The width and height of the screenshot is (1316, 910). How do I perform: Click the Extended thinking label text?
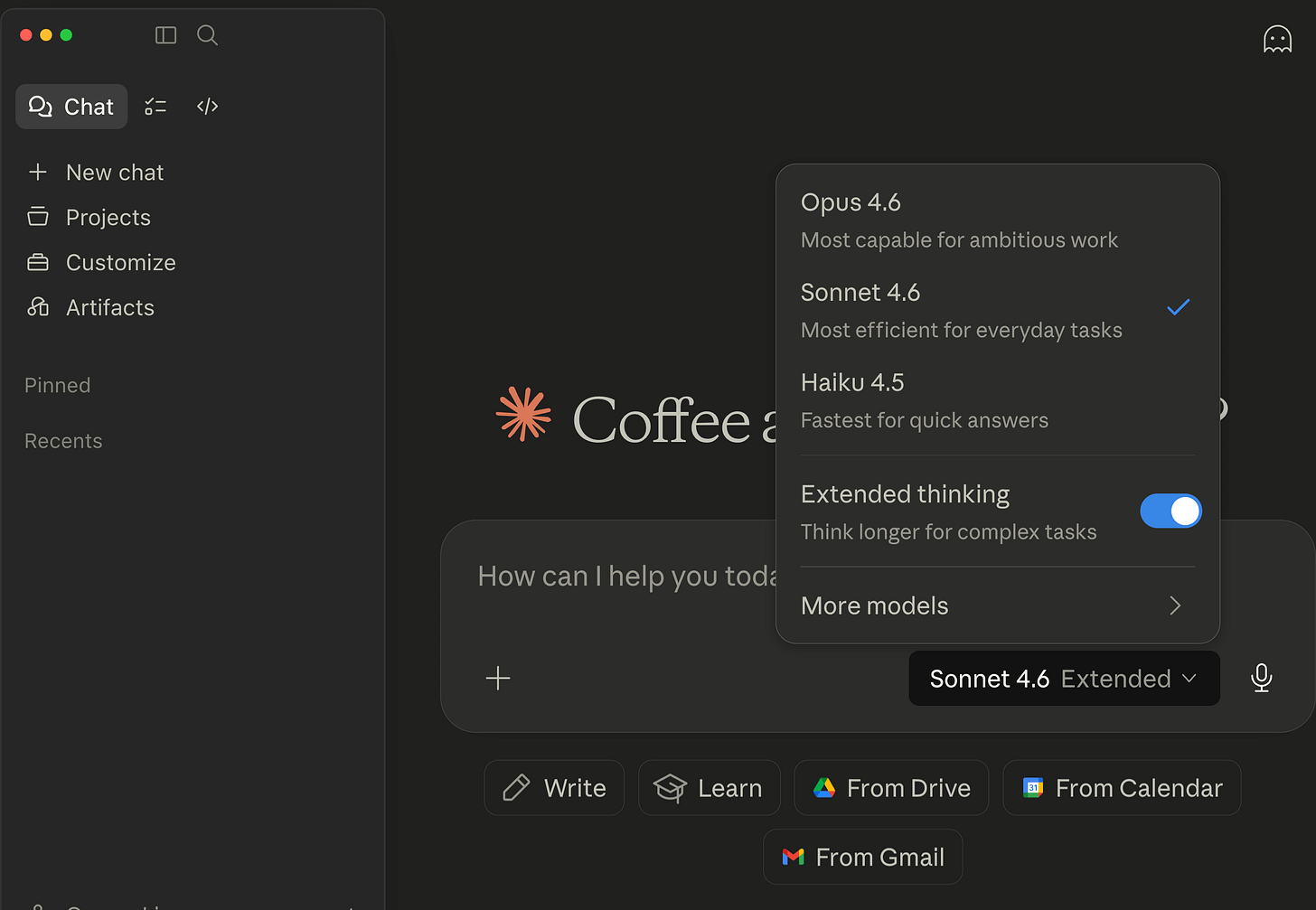tap(906, 494)
